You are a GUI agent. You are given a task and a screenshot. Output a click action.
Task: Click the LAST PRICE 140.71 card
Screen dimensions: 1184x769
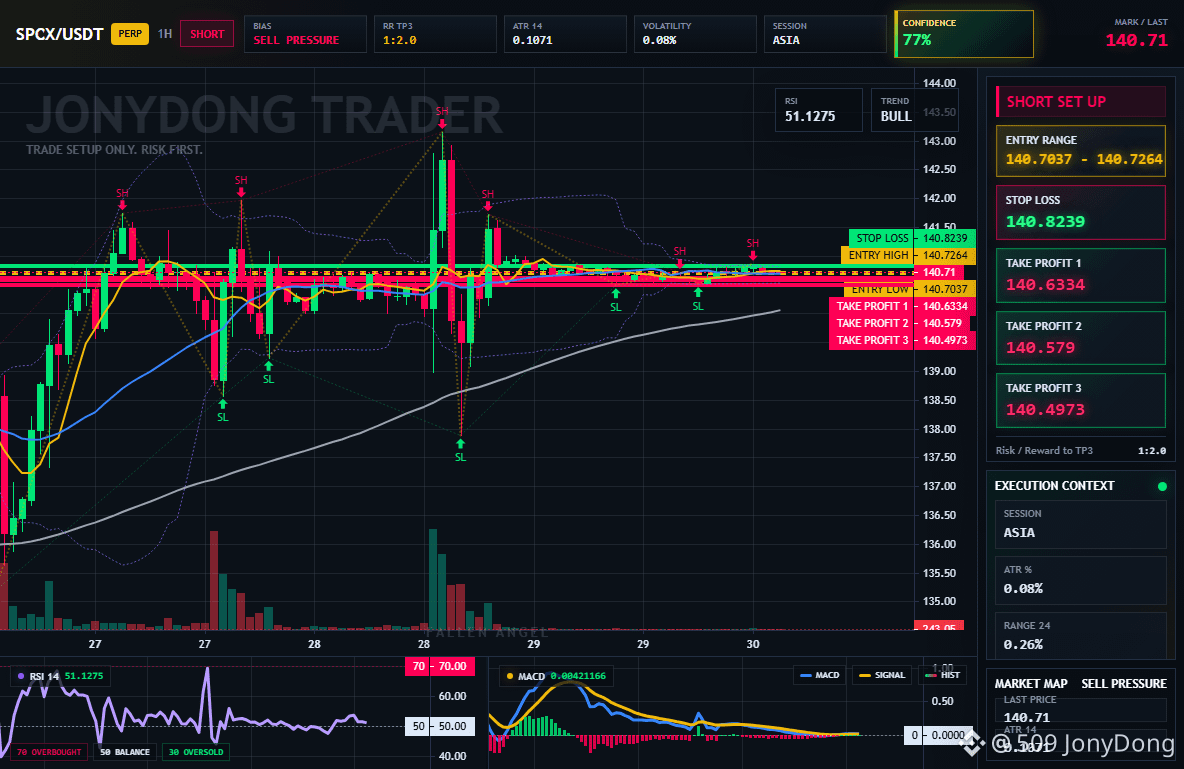(x=1081, y=709)
